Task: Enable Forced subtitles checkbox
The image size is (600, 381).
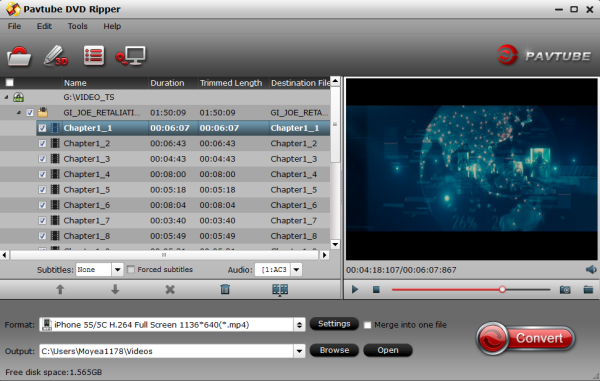Action: (131, 270)
